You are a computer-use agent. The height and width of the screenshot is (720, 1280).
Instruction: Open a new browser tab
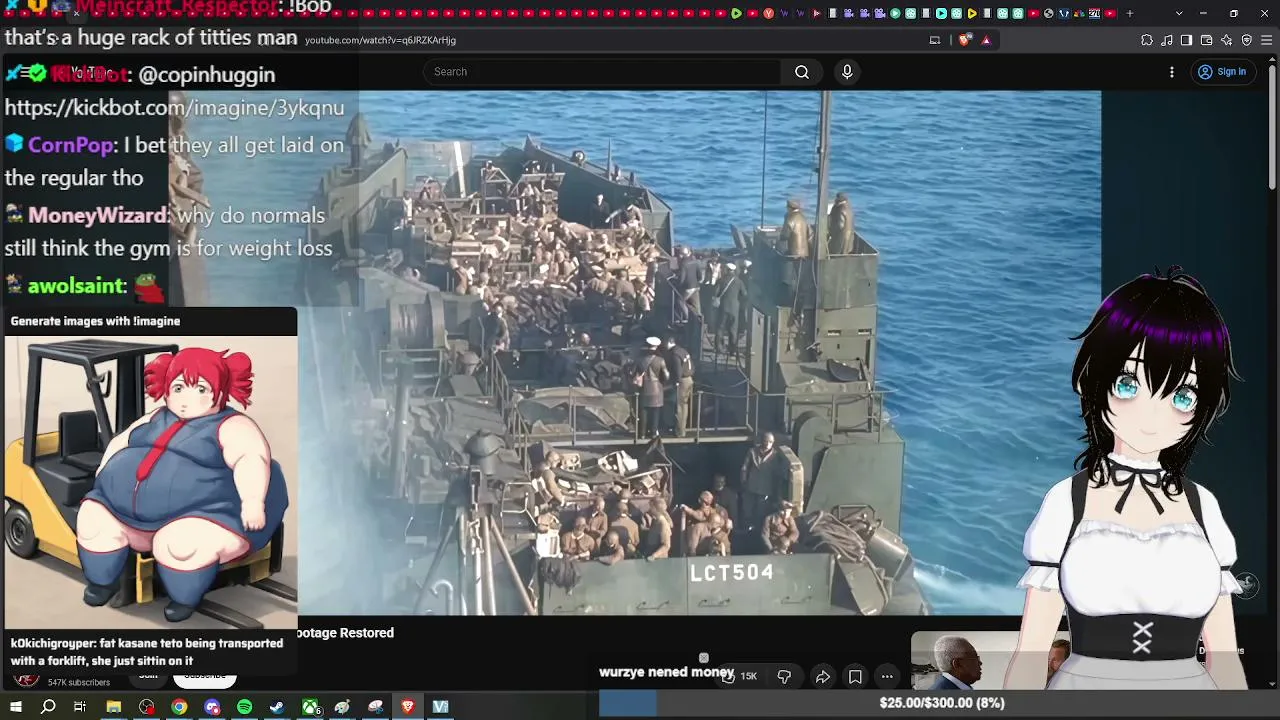[1130, 13]
